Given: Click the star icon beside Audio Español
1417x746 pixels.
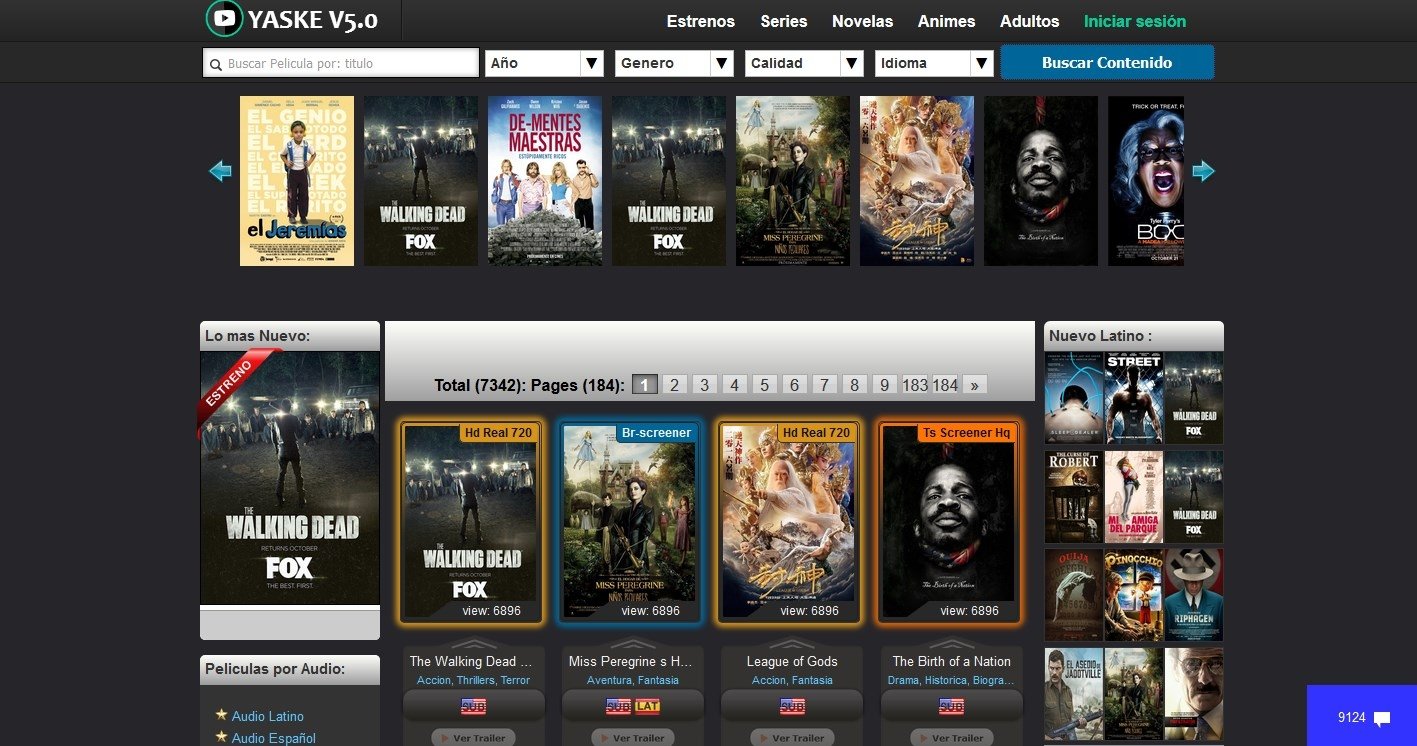Looking at the screenshot, I should tap(221, 737).
